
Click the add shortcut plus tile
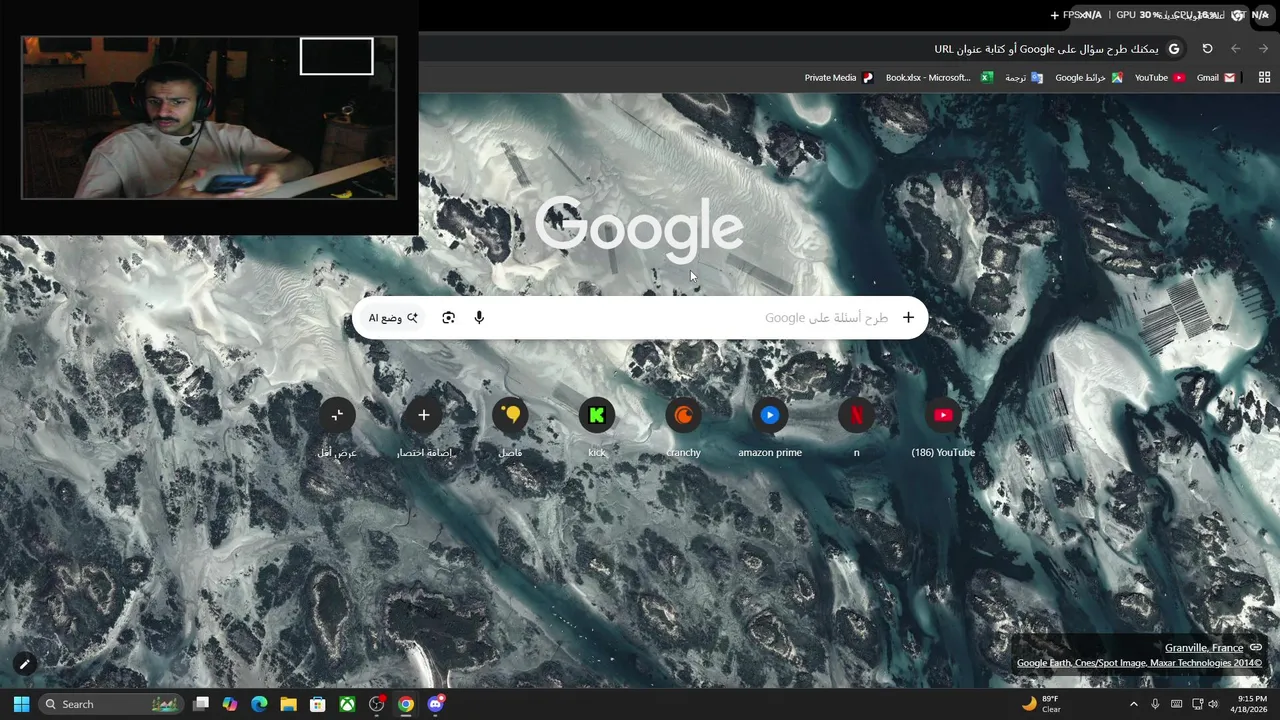coord(424,426)
